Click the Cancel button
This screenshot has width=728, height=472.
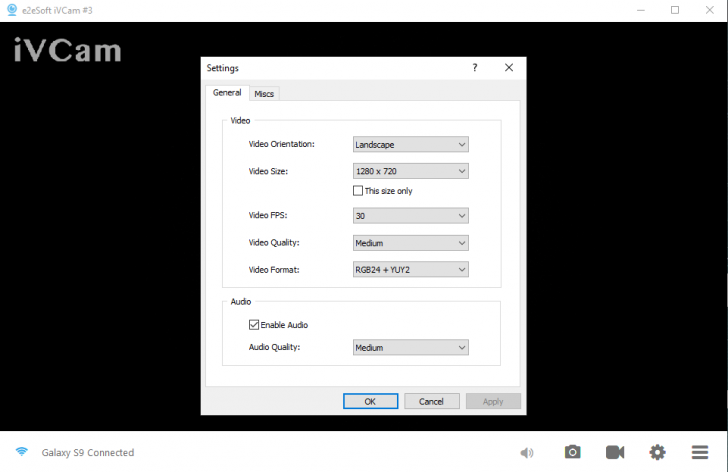(x=432, y=401)
